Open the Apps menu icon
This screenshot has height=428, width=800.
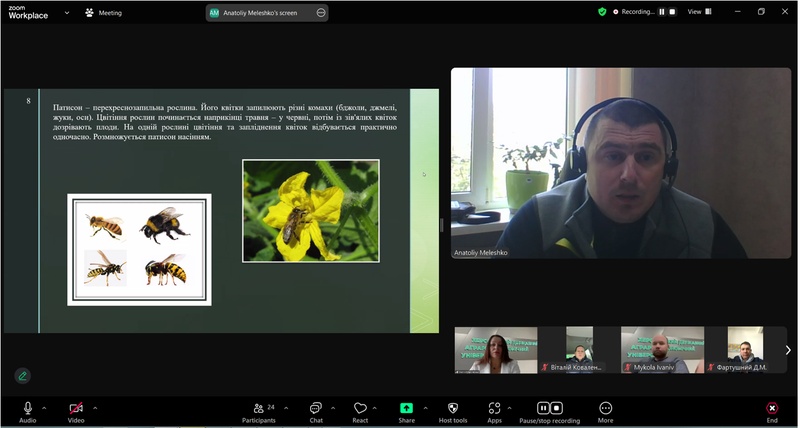click(494, 409)
